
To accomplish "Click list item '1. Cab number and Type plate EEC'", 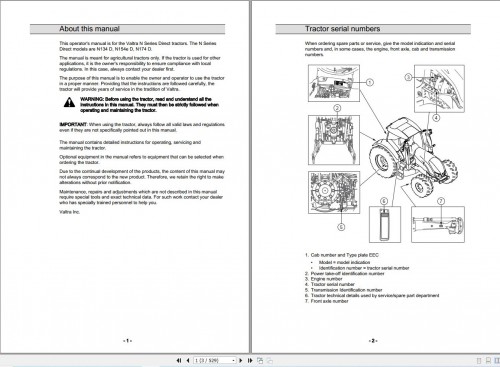I will point(341,255).
